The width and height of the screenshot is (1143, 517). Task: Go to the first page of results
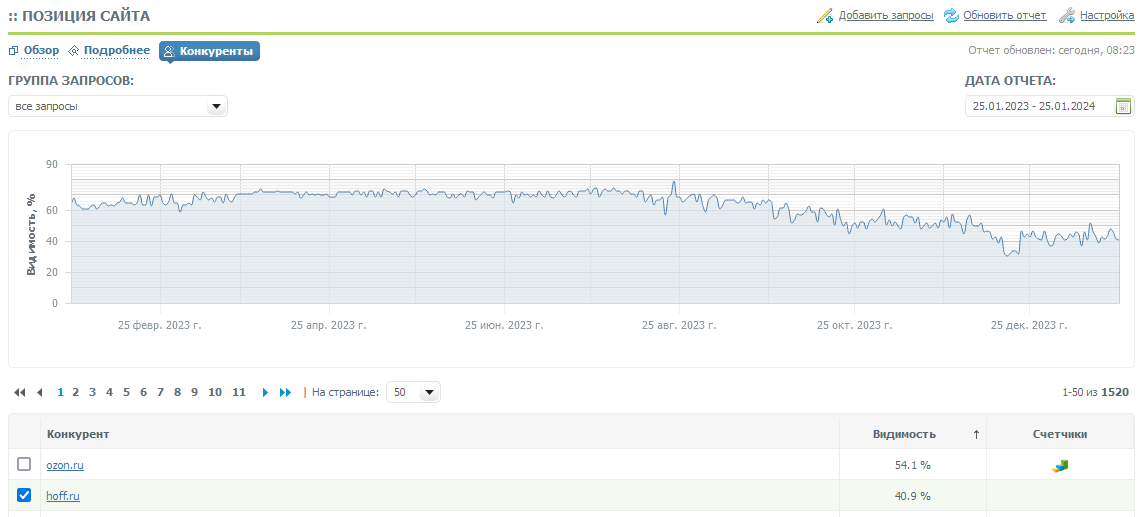coord(19,393)
